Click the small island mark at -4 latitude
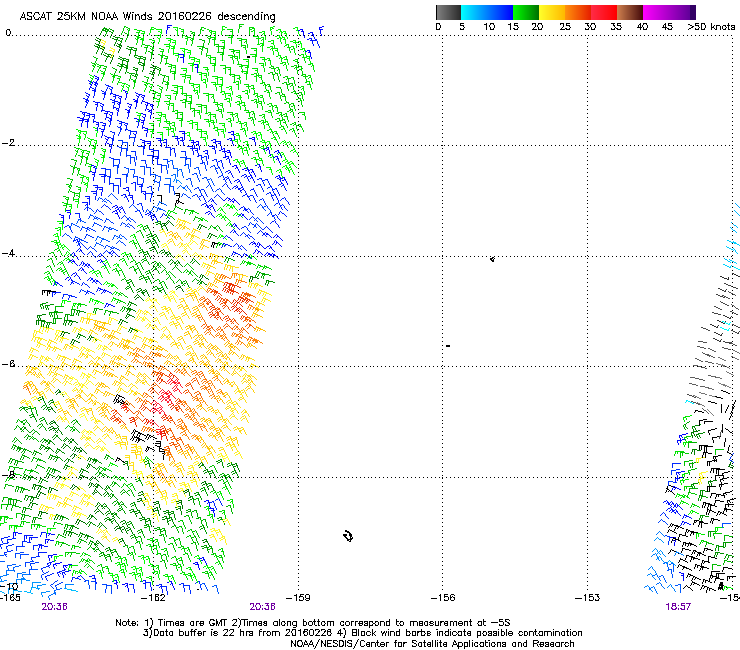 [x=492, y=259]
